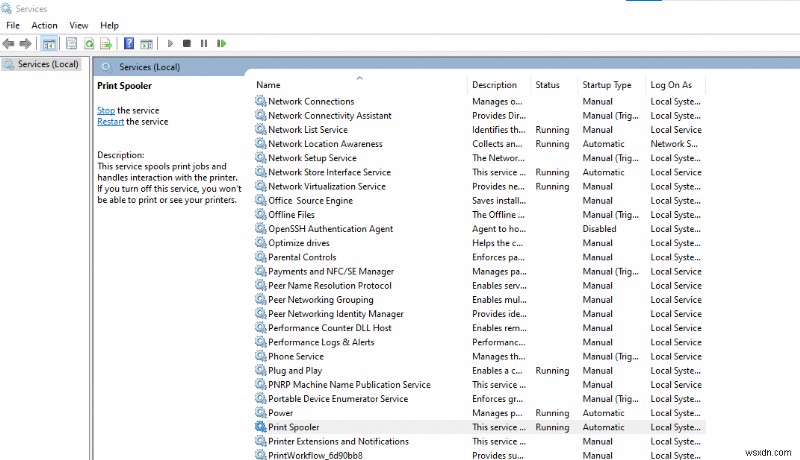Open the View menu

[x=79, y=25]
